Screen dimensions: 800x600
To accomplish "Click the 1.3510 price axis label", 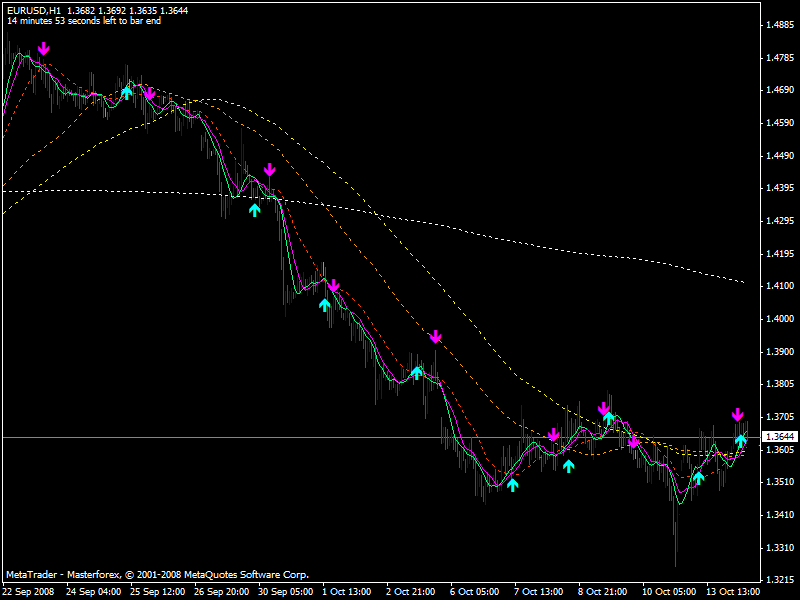I will [x=780, y=482].
